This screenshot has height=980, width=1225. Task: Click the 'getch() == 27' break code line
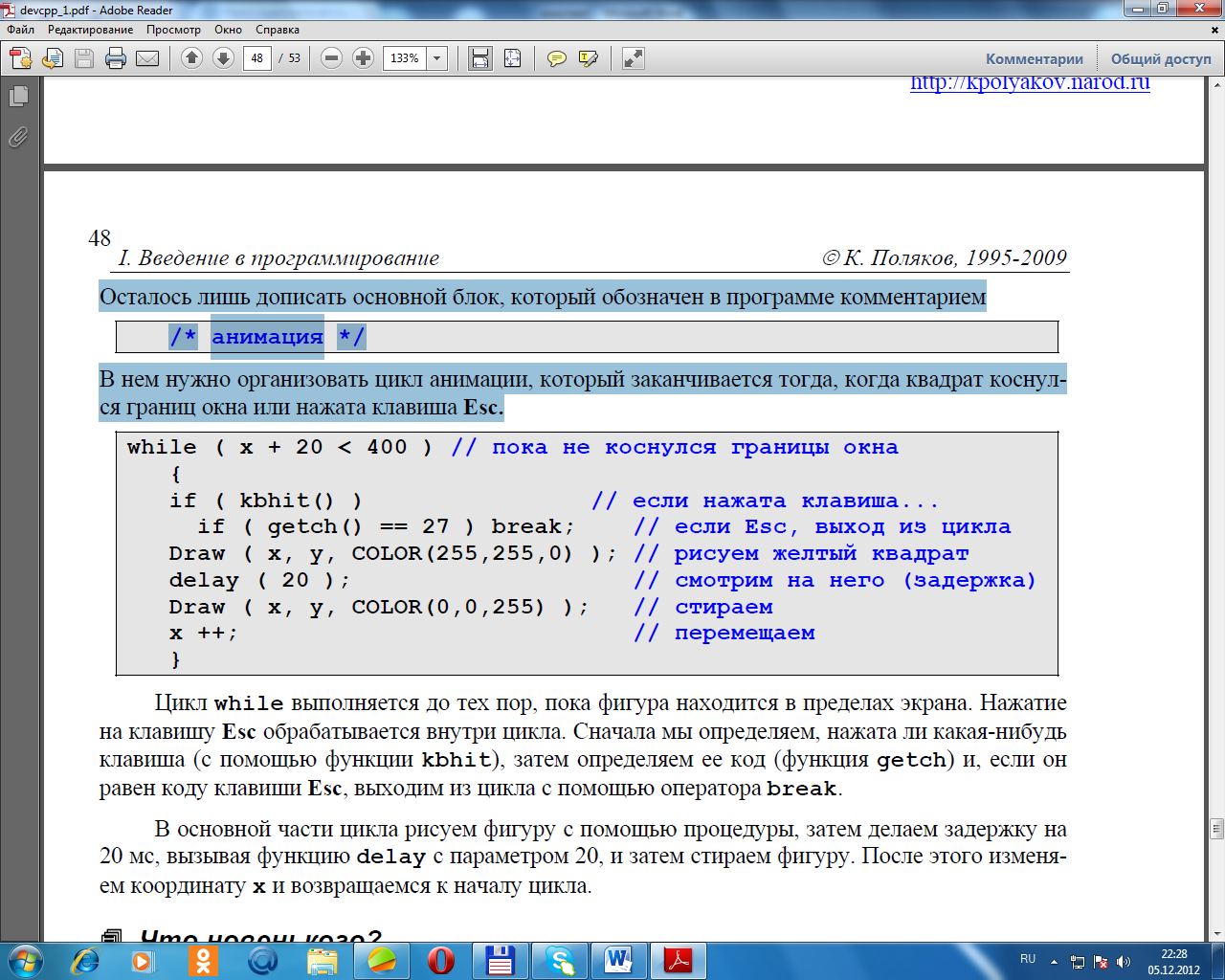(386, 526)
